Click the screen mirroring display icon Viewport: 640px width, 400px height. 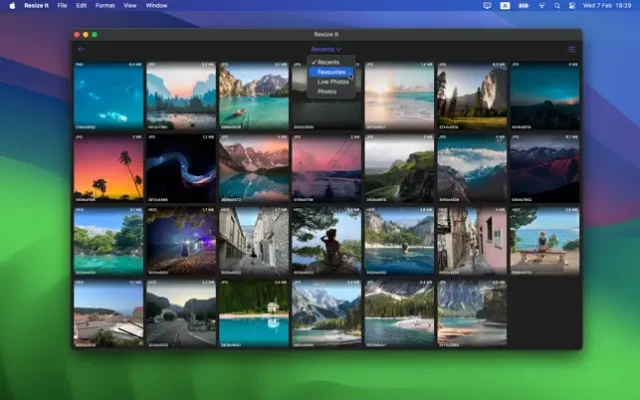pyautogui.click(x=487, y=5)
